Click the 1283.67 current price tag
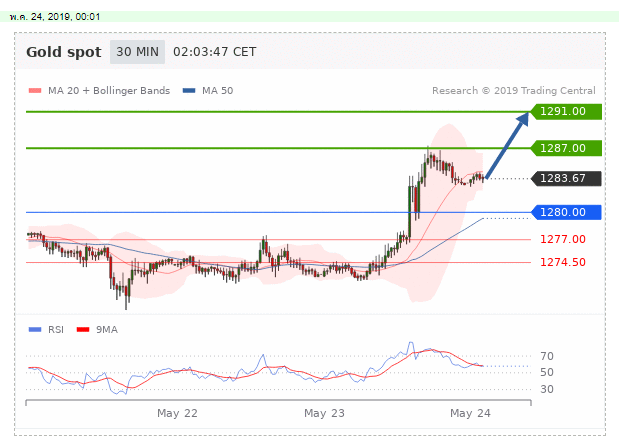The image size is (619, 447). click(x=566, y=178)
